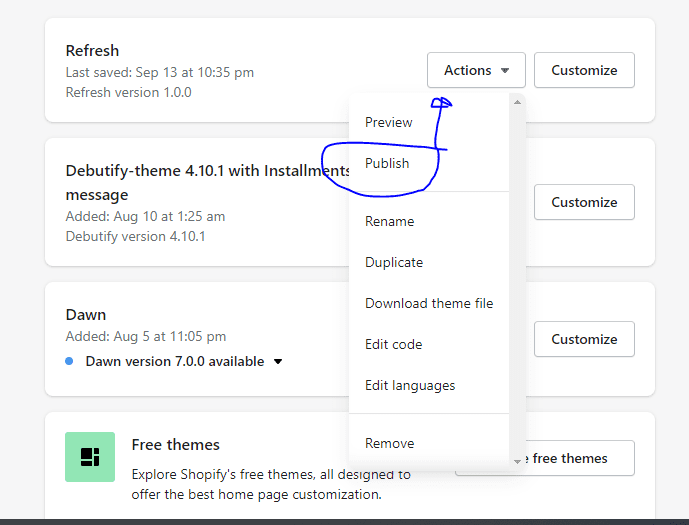The width and height of the screenshot is (689, 525).
Task: Click 'Added: Aug 5 at 11:05 pm' text
Action: click(x=145, y=337)
